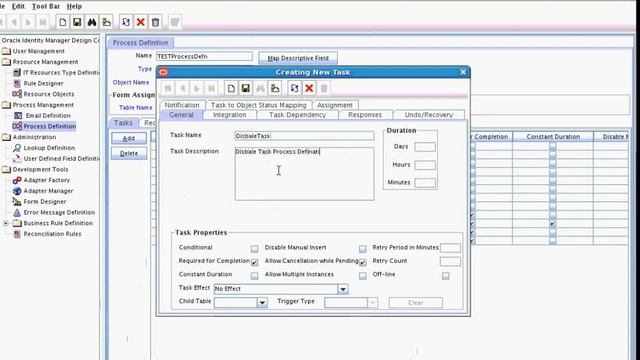Toggle Conditional checkbox
The height and width of the screenshot is (360, 640).
point(254,249)
